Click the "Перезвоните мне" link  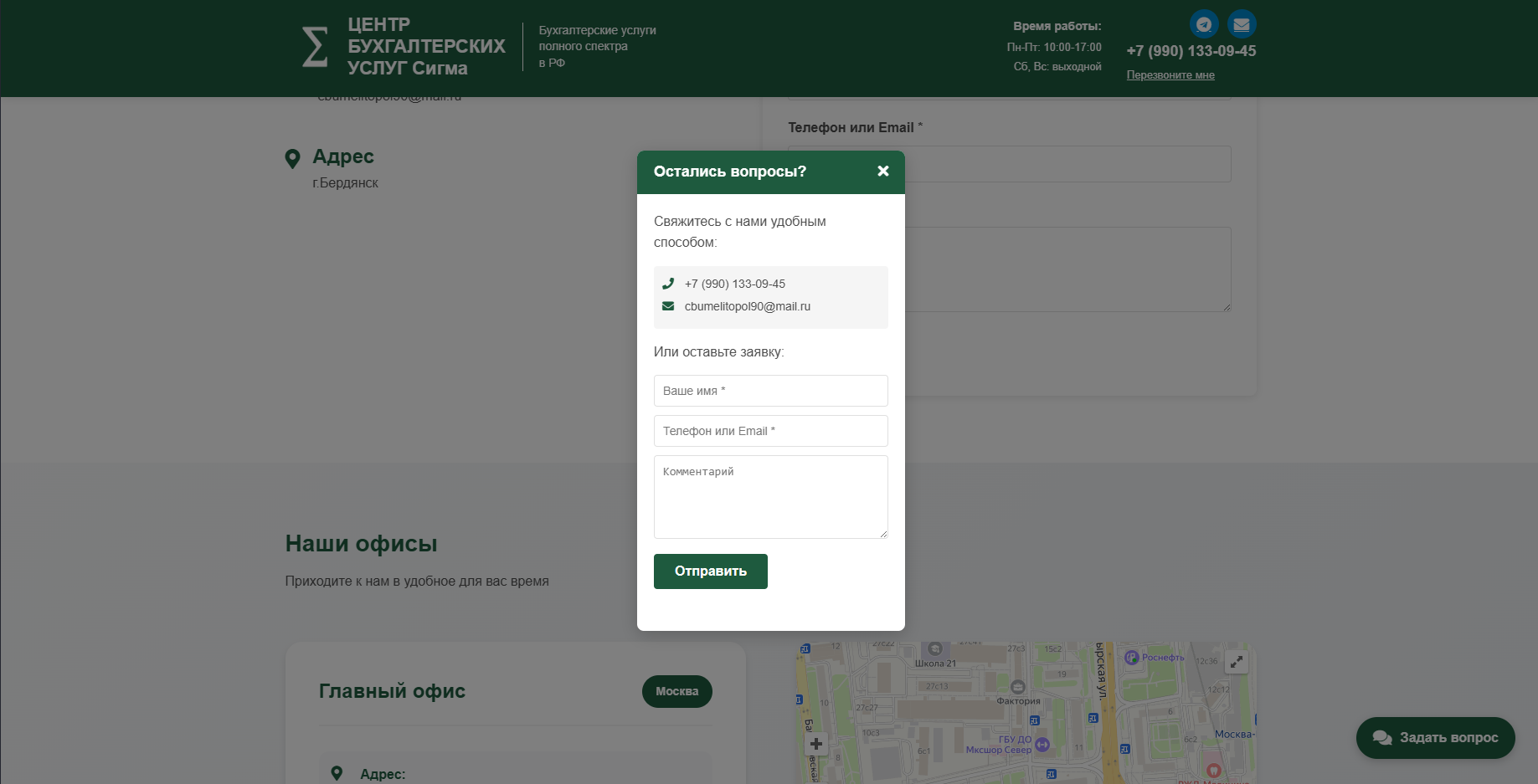tap(1170, 75)
